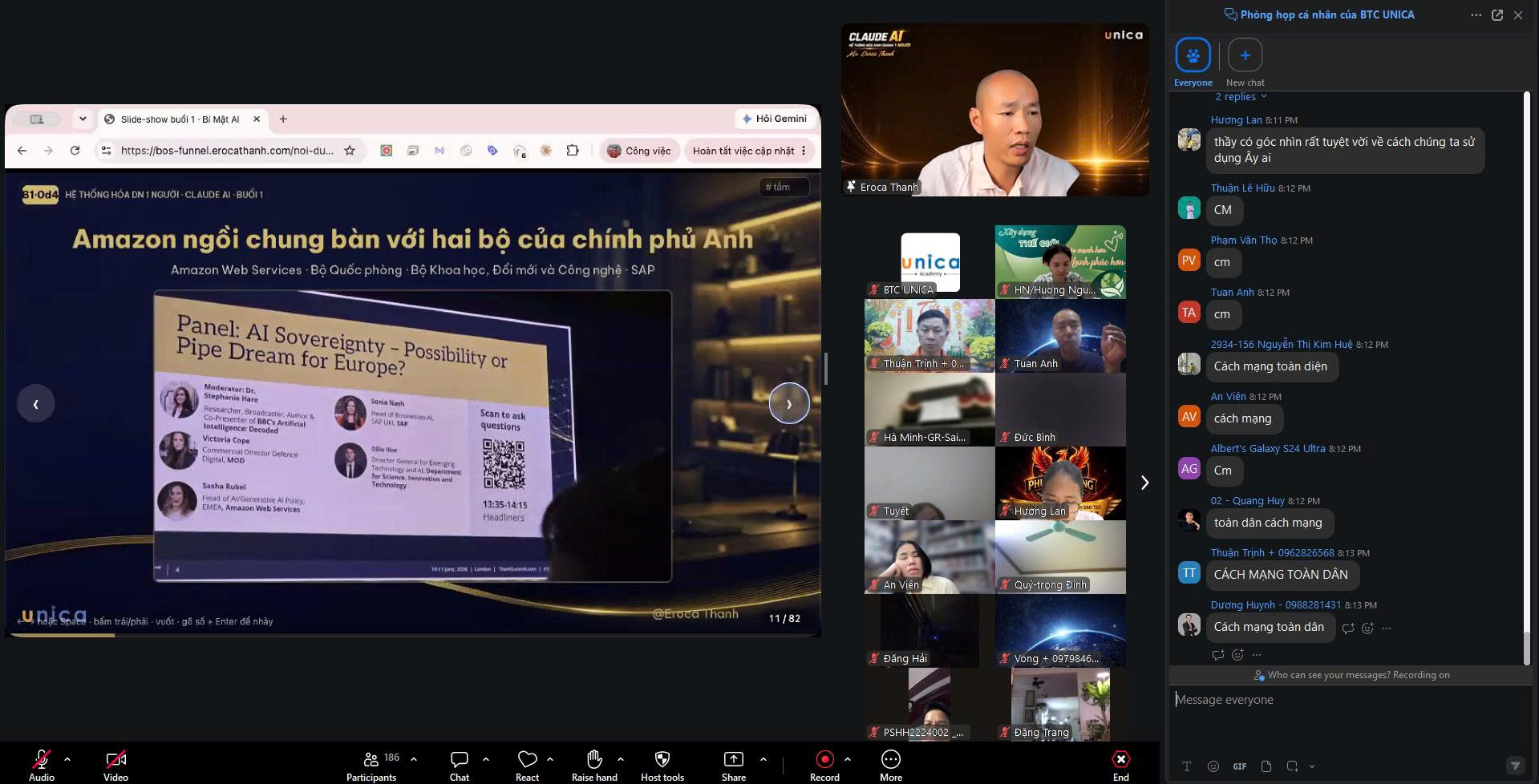The image size is (1539, 784).
Task: Start sharing with the Share button
Action: pyautogui.click(x=733, y=765)
